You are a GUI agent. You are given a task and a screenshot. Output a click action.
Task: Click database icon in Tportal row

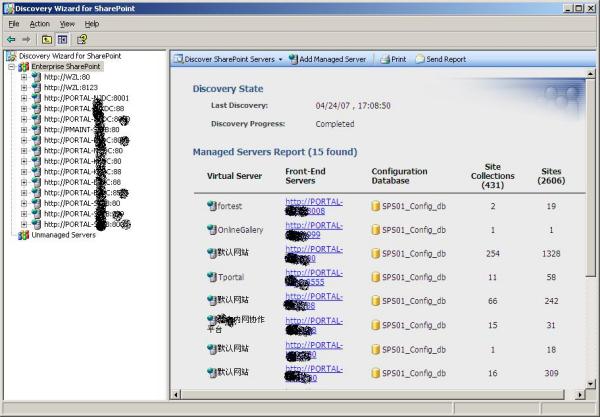[376, 277]
